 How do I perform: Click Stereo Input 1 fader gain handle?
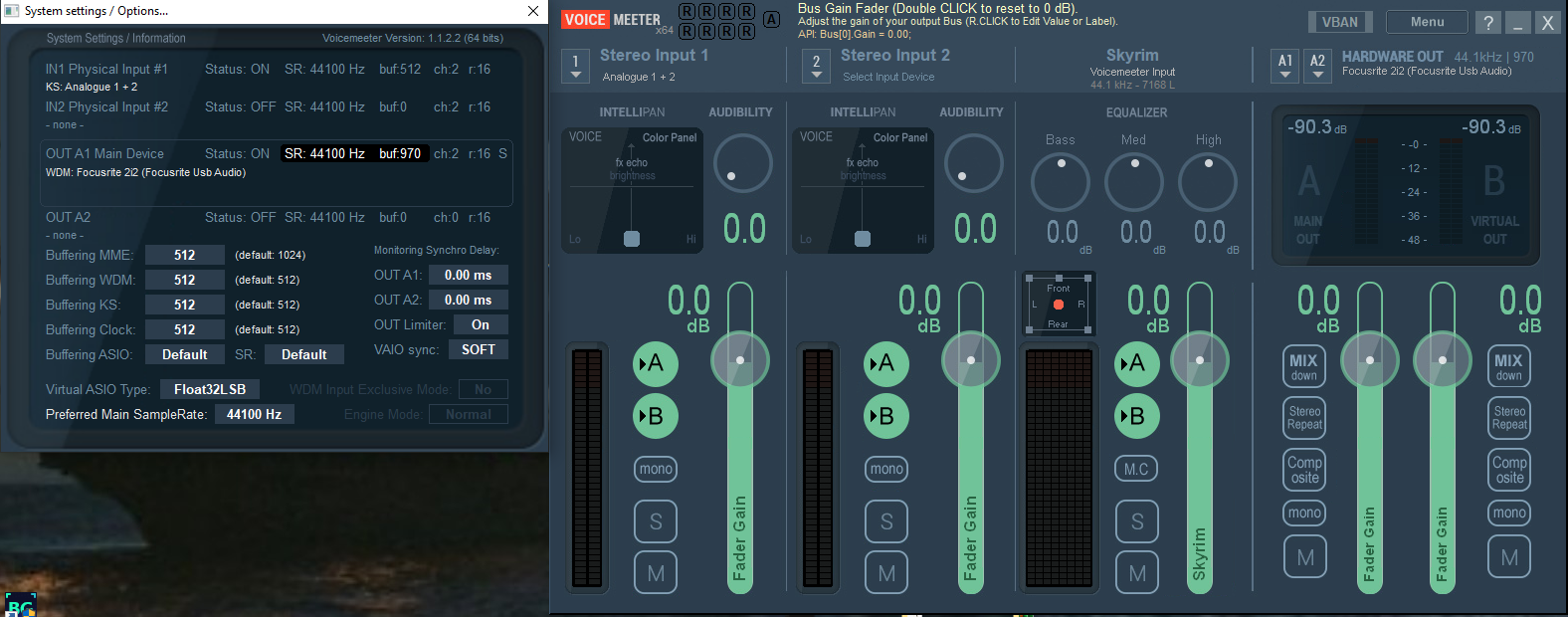coord(739,359)
